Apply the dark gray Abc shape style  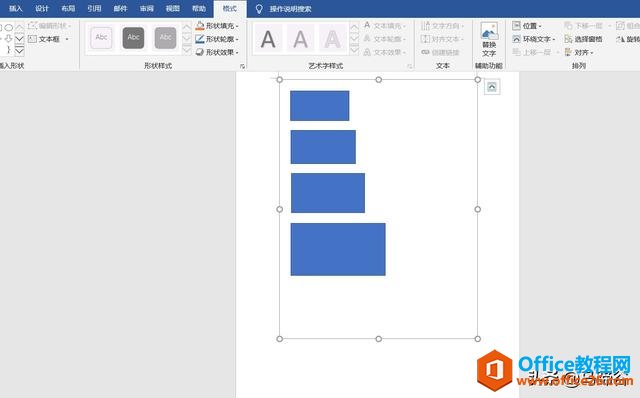click(133, 38)
